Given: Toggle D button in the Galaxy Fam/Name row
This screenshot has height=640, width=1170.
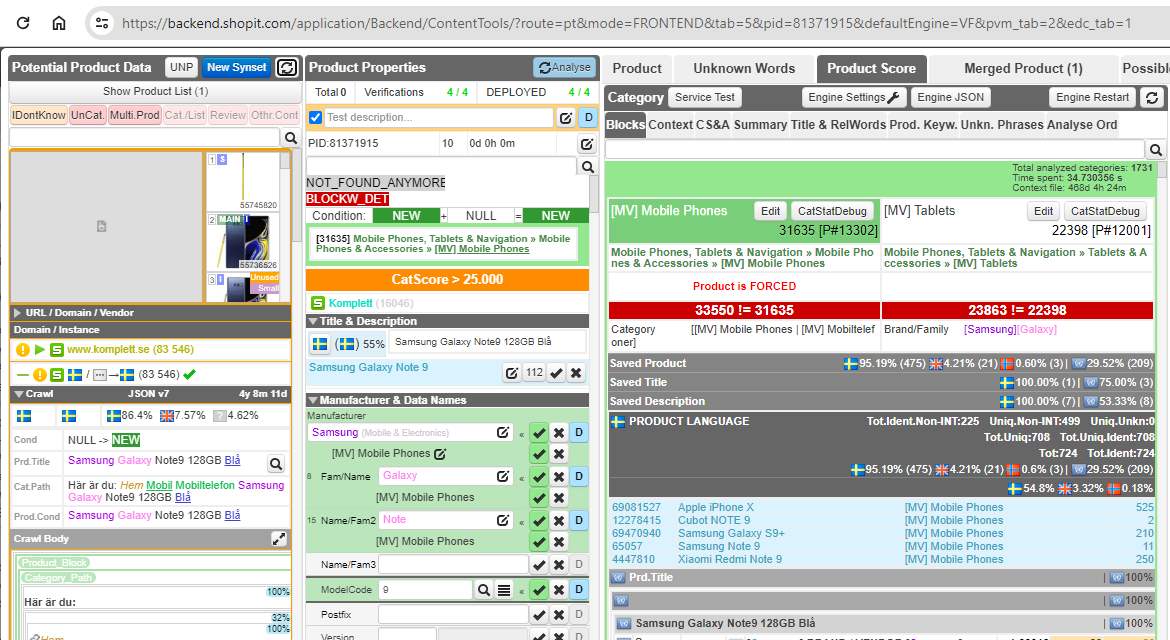Looking at the screenshot, I should click(x=578, y=476).
